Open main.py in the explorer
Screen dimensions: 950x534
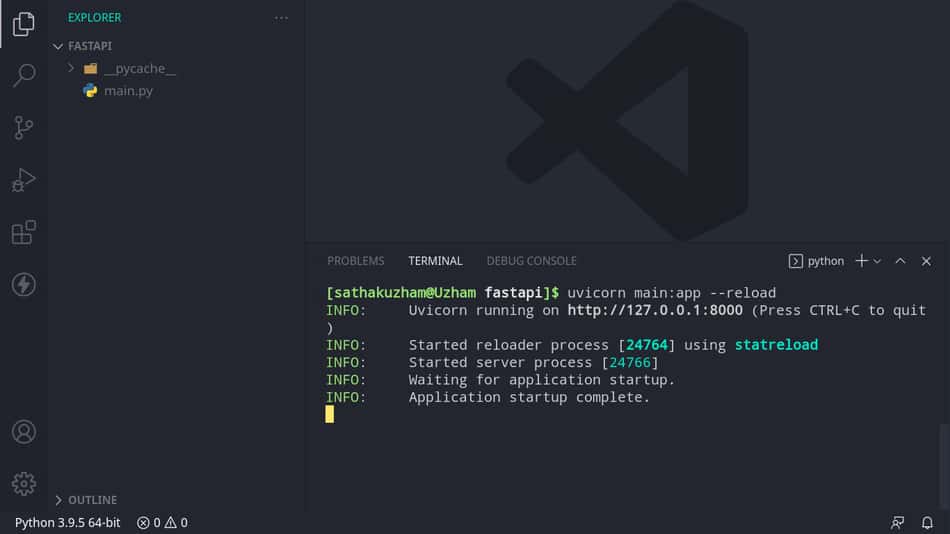point(128,91)
